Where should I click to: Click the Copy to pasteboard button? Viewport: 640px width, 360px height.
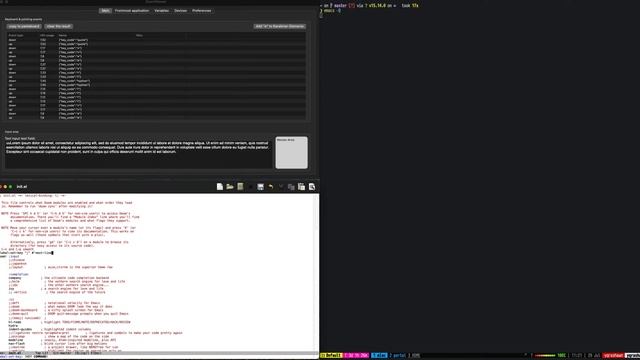[24, 26]
